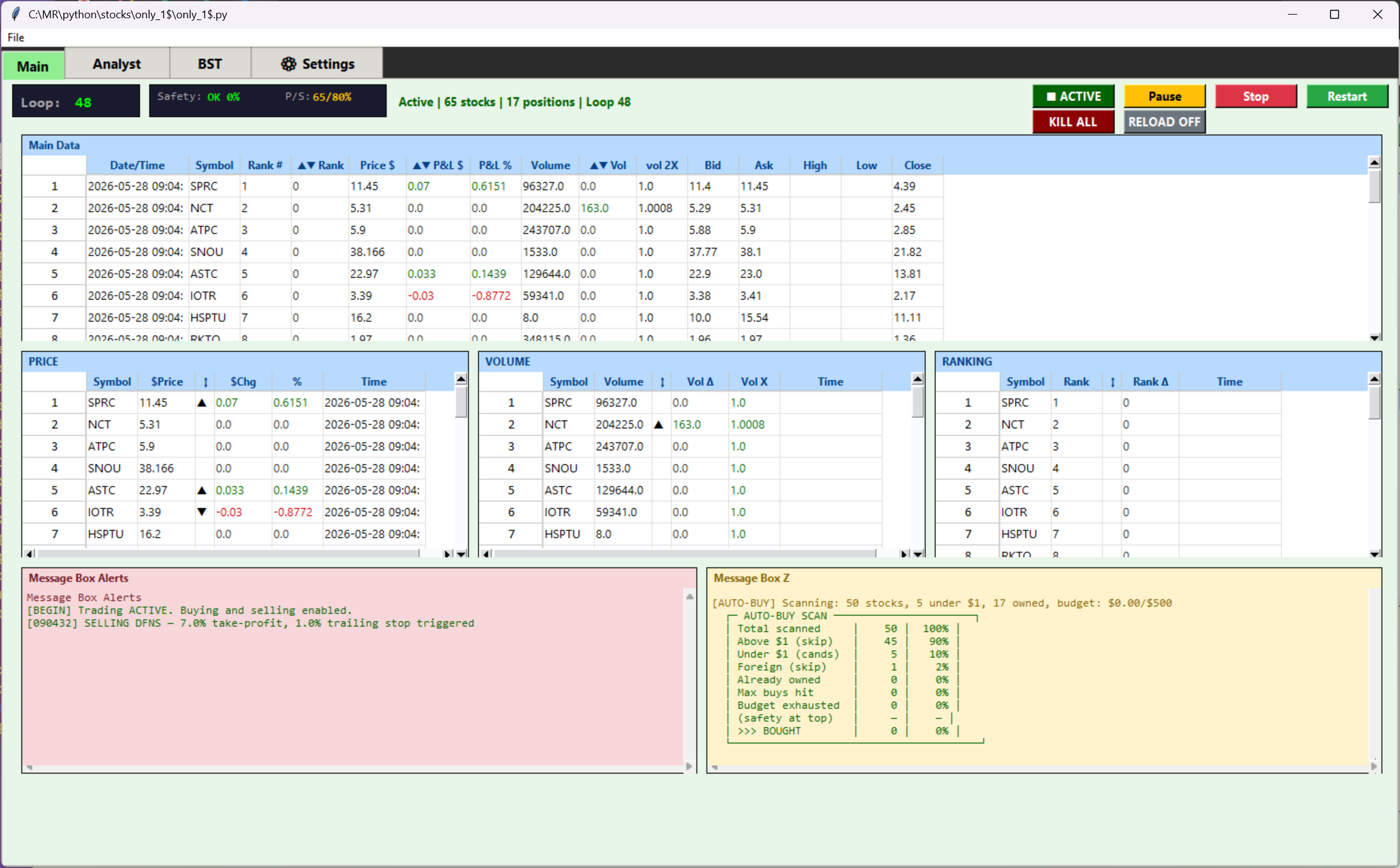Click the KILL ALL button
The image size is (1400, 868).
[x=1073, y=122]
